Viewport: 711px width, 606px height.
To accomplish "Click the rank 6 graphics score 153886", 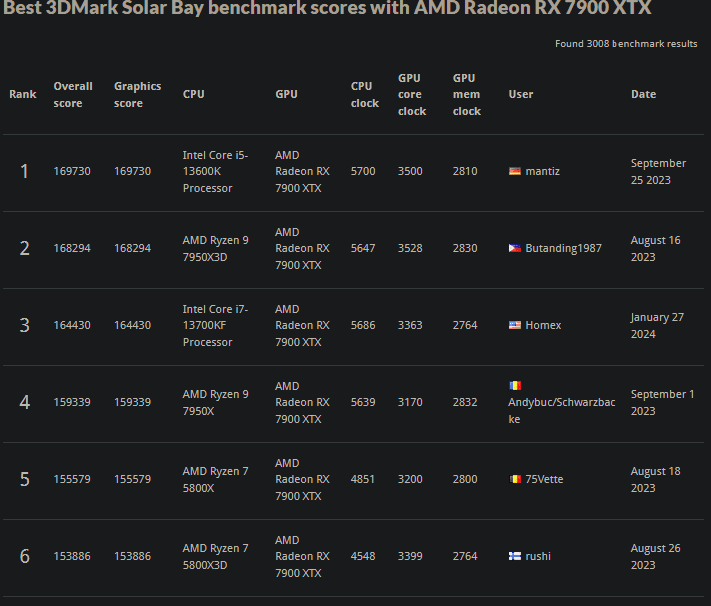I will point(132,556).
